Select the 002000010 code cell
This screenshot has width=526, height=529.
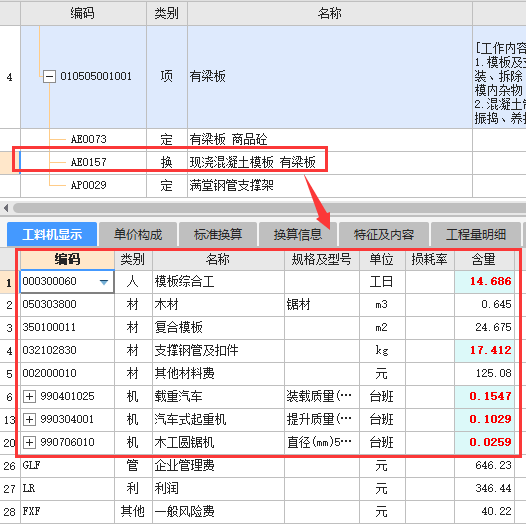[x=67, y=373]
